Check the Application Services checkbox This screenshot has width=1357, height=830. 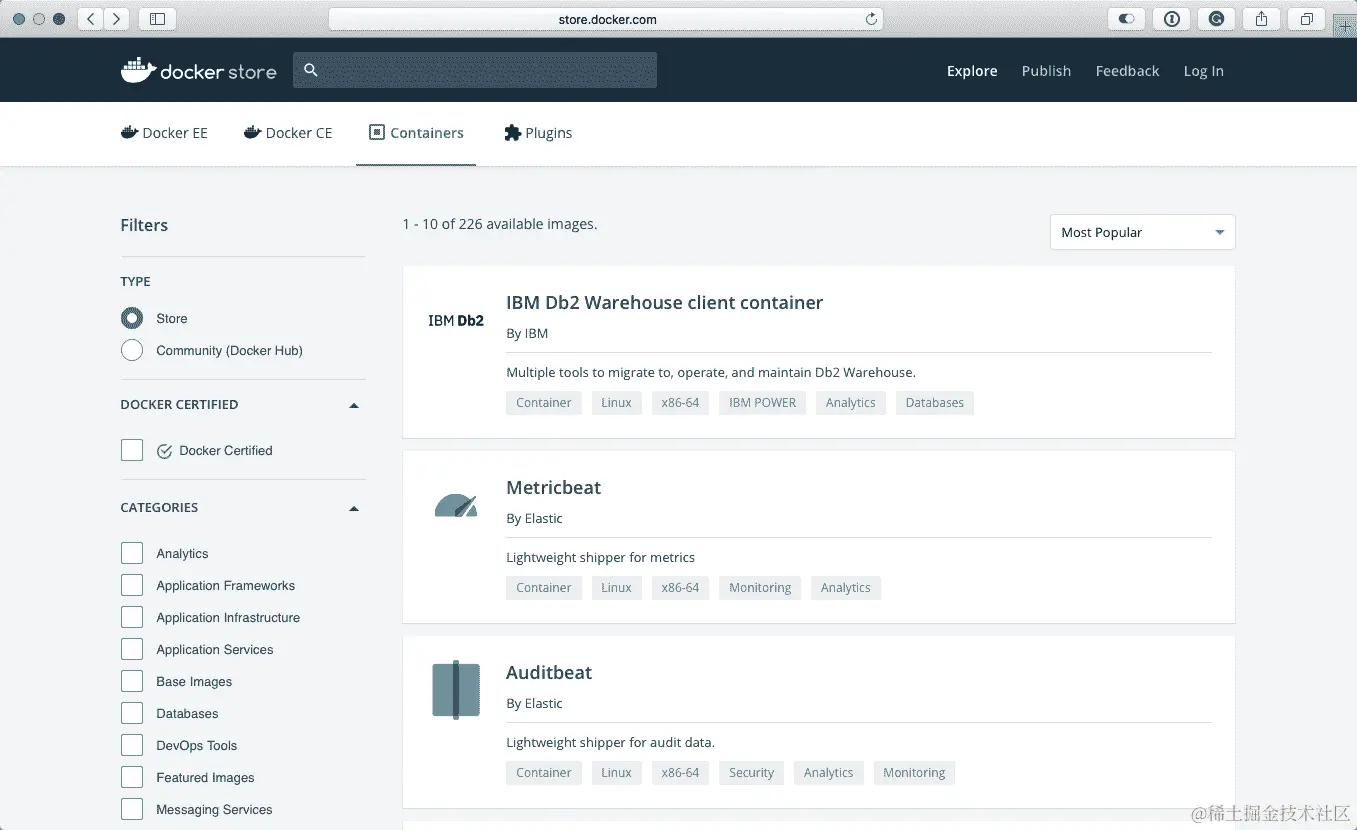click(x=132, y=649)
